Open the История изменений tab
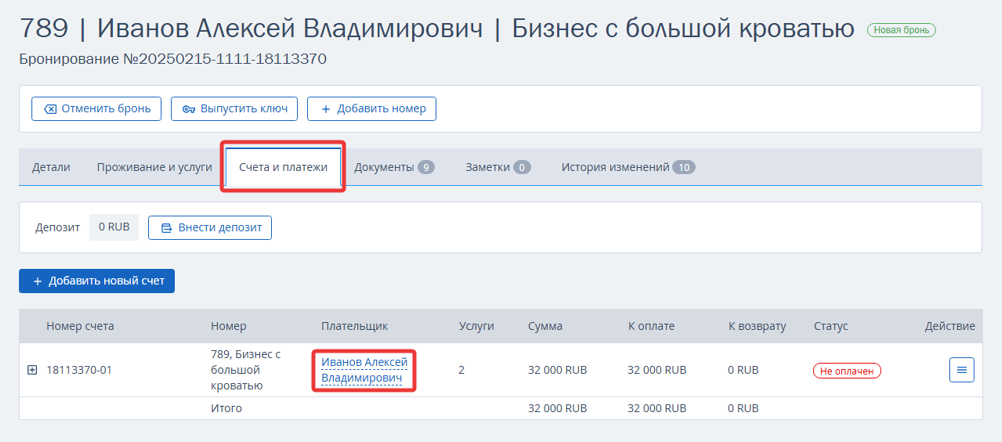The width and height of the screenshot is (1002, 442). pos(628,167)
